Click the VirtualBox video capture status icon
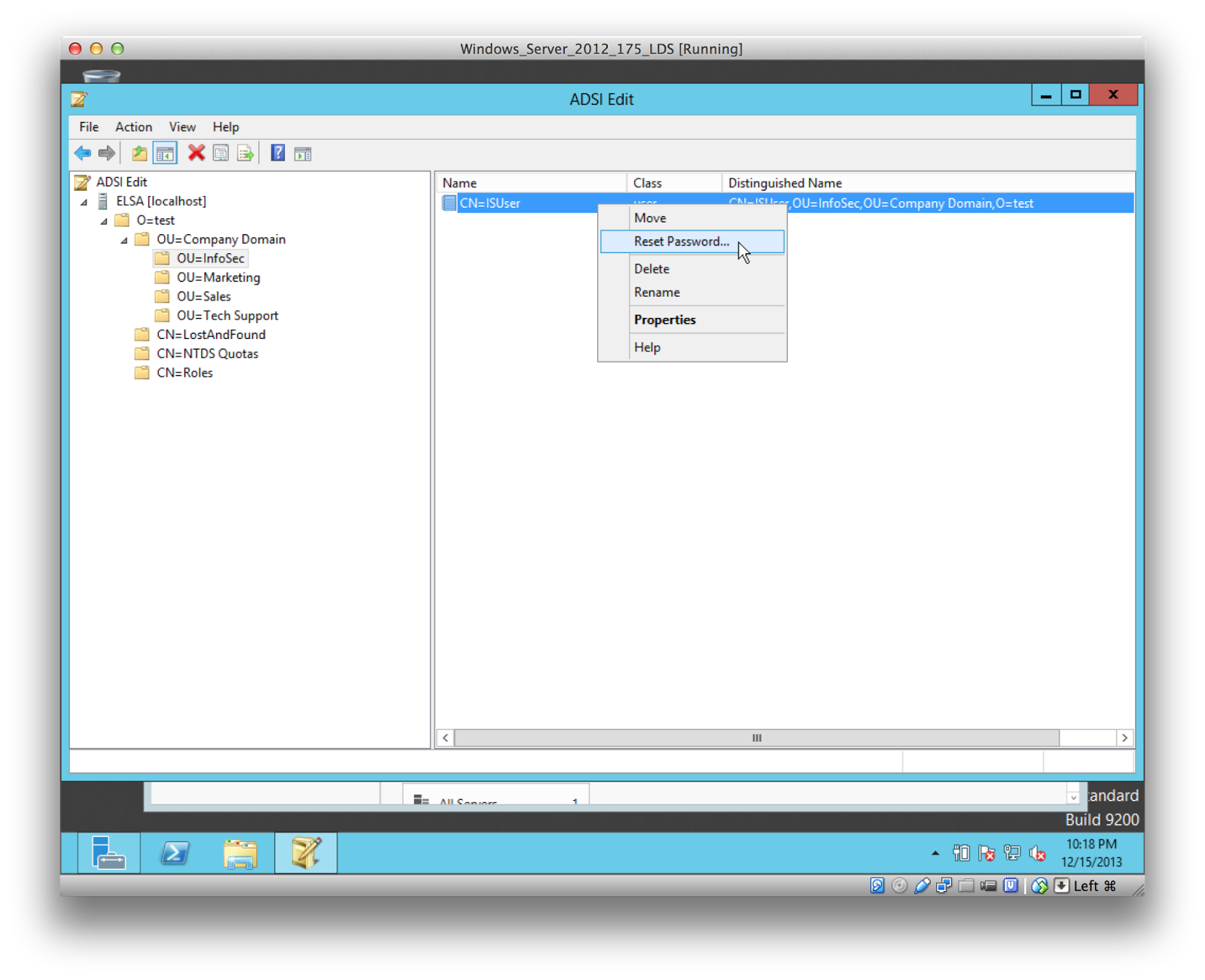The width and height of the screenshot is (1205, 980). point(989,886)
